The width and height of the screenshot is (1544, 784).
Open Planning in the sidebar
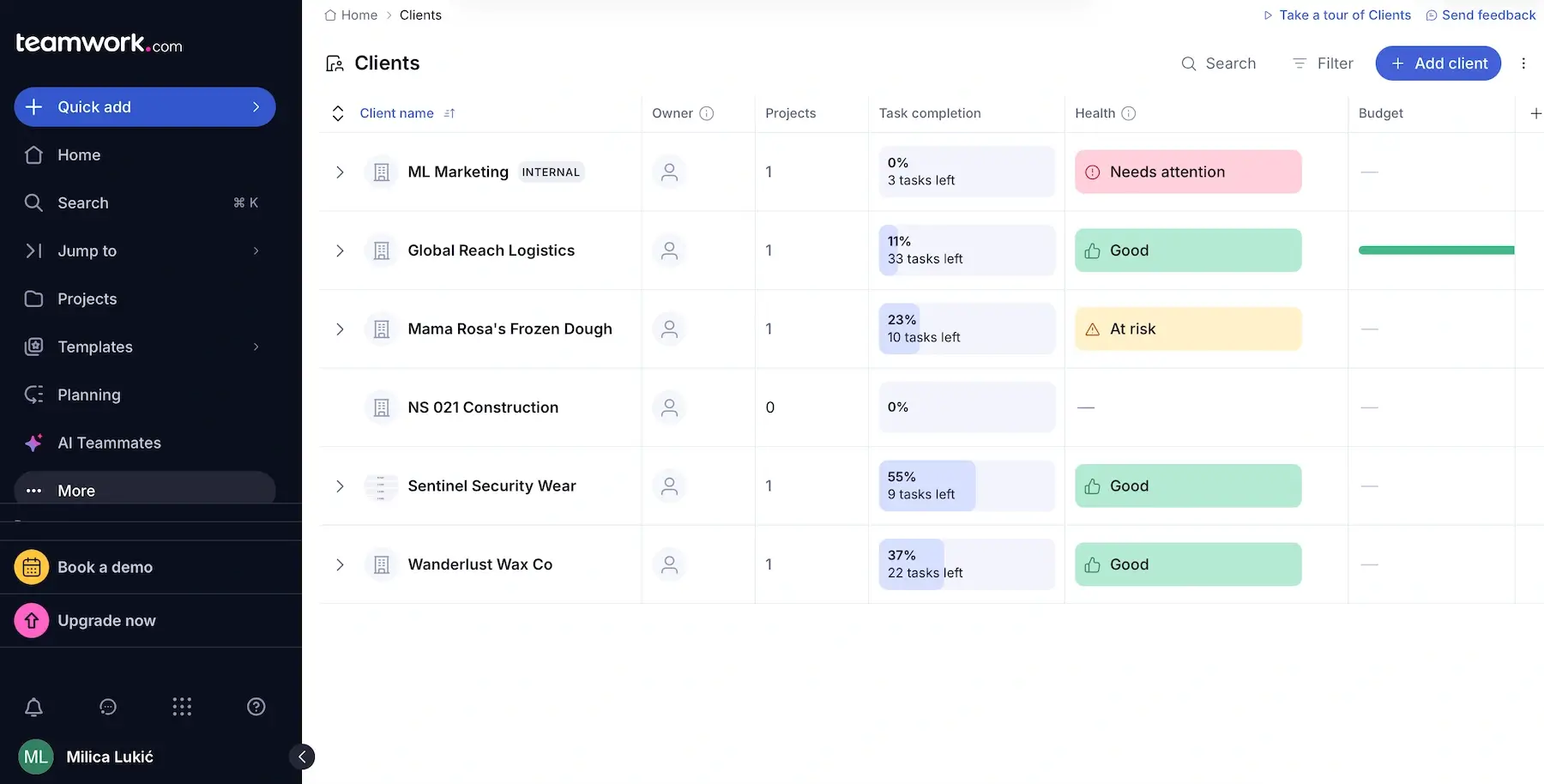click(x=88, y=395)
